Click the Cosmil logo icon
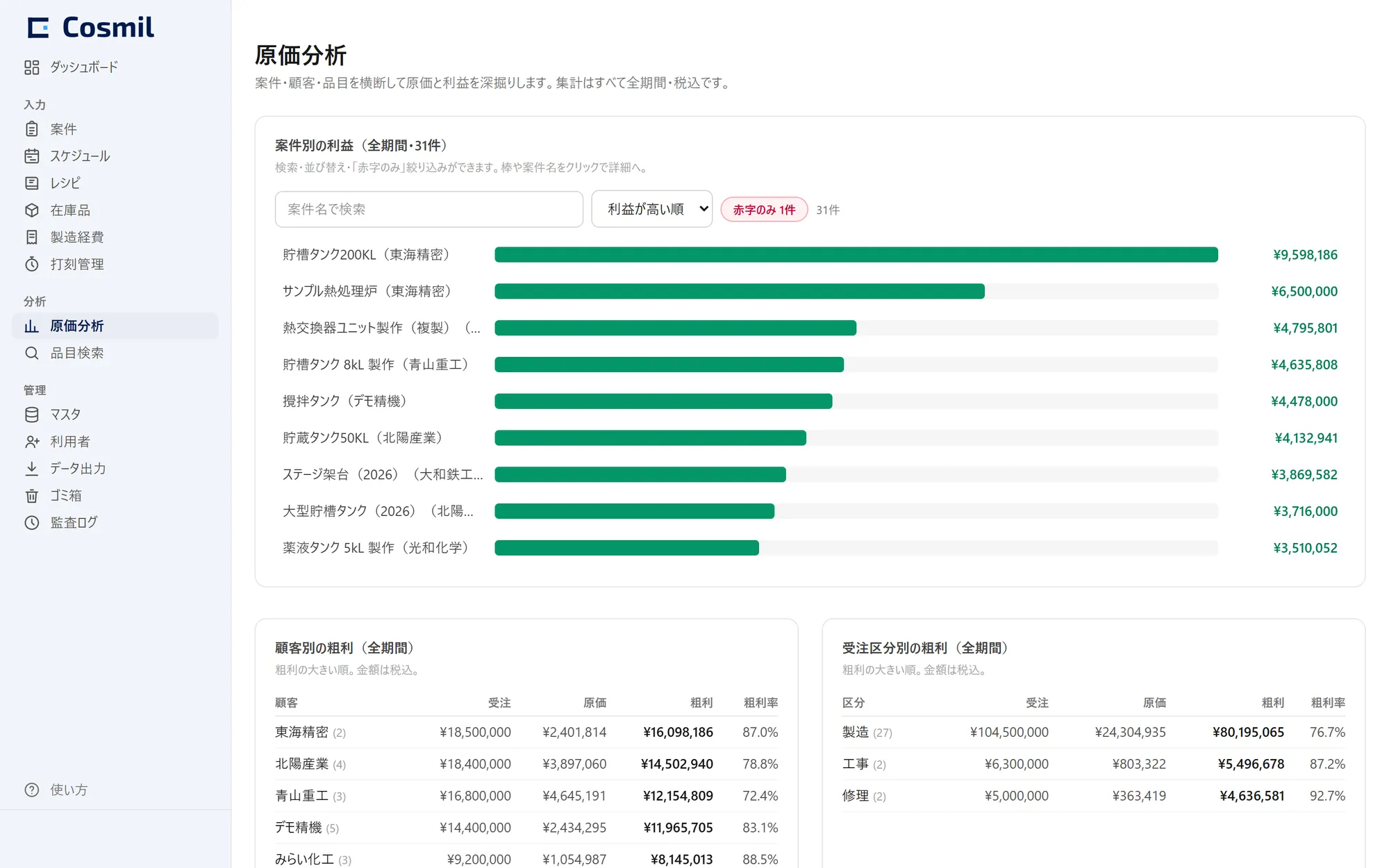Screen dimensions: 1389x868 coord(38,28)
